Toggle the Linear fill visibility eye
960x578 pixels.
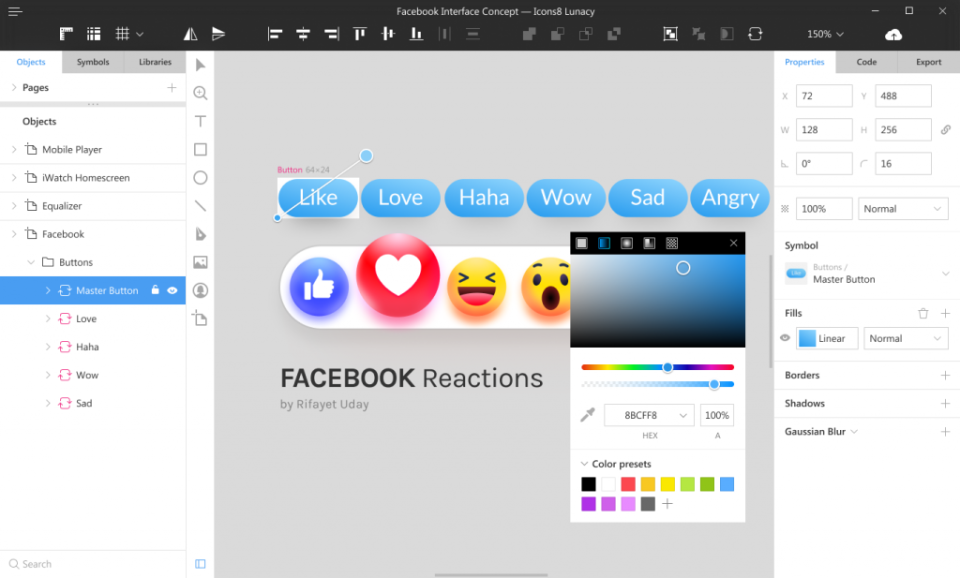tap(785, 338)
